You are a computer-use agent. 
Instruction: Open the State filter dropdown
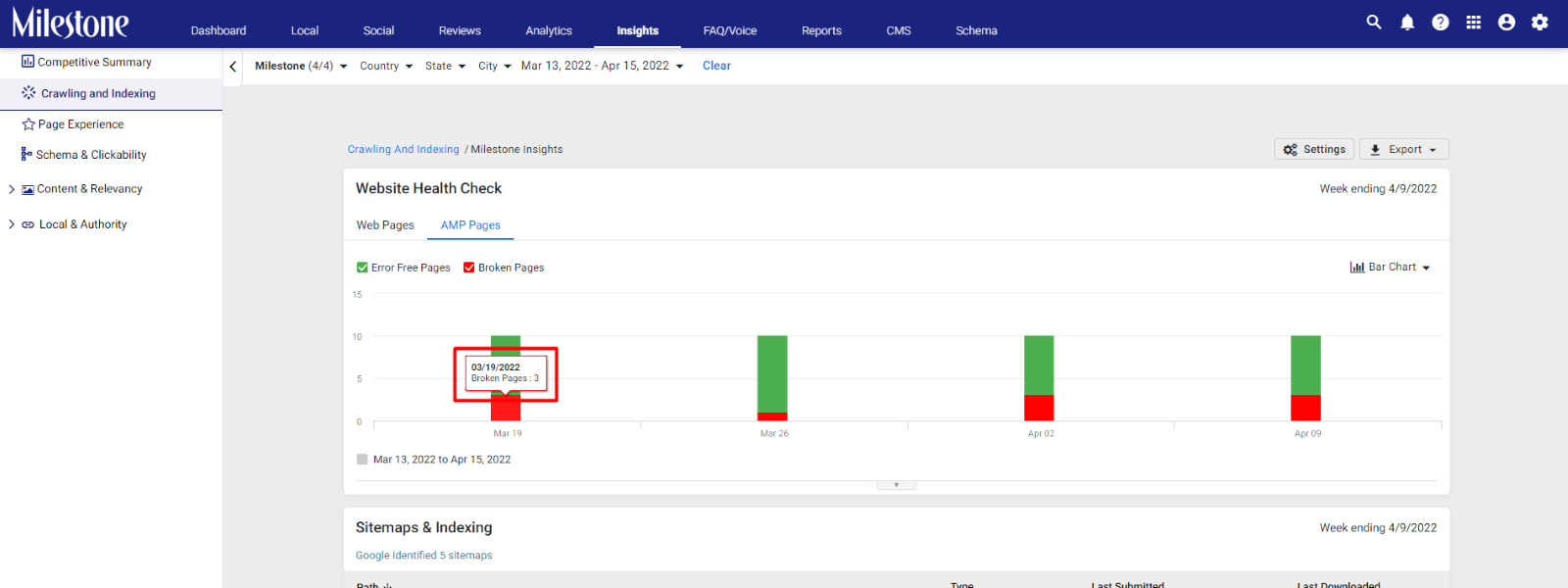445,66
